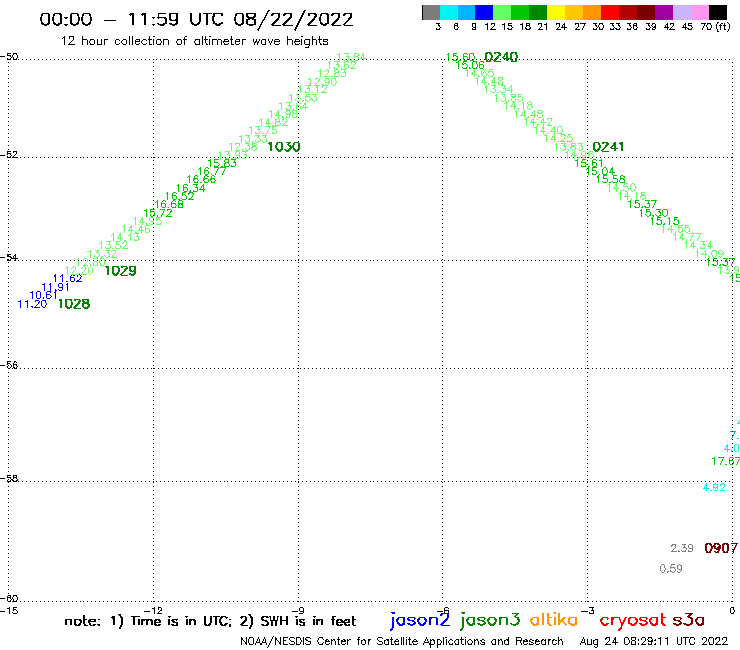Click the blue wave height '10.61'
The width and height of the screenshot is (740, 650).
point(43,295)
